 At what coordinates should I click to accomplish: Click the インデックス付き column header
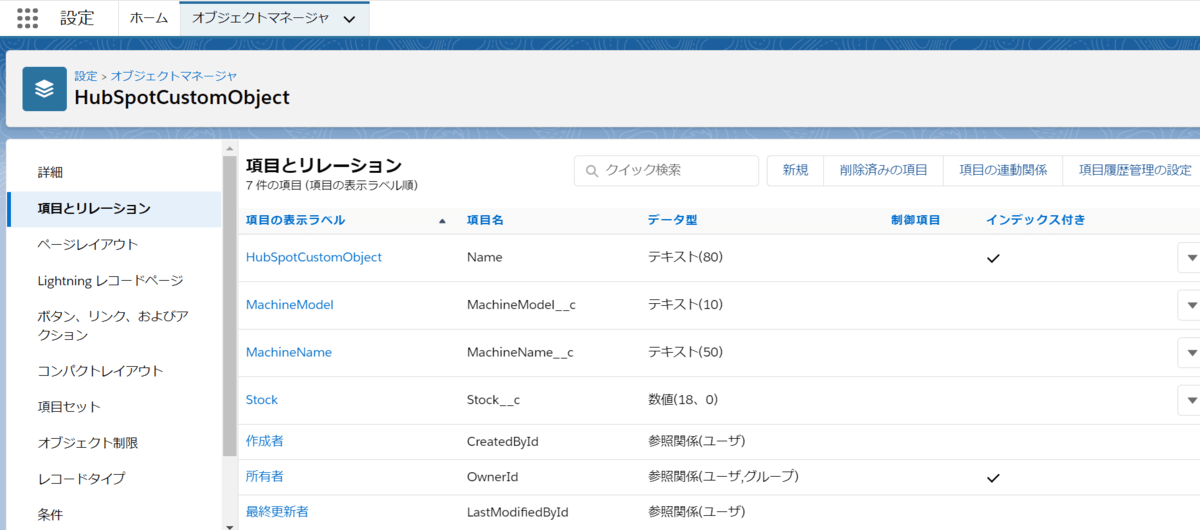click(1036, 220)
